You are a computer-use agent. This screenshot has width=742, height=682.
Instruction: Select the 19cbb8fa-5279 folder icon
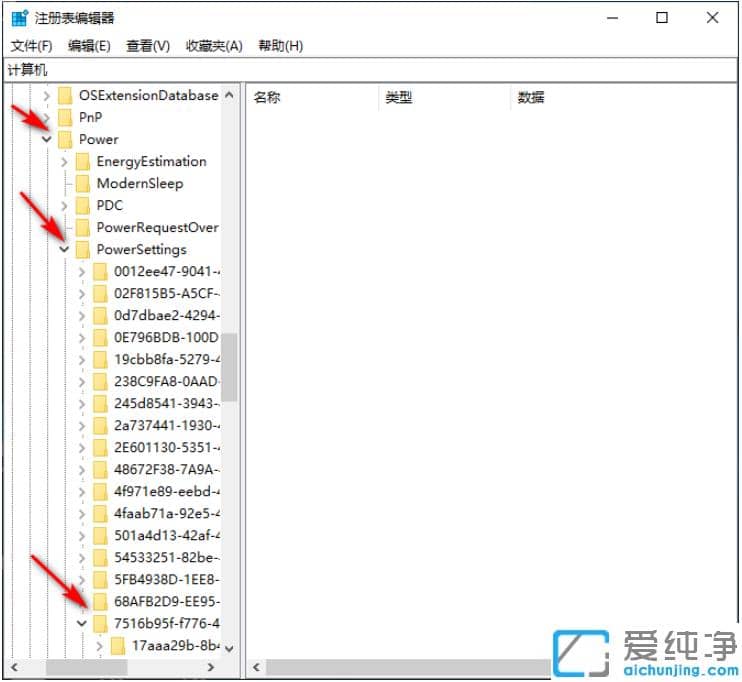pos(100,359)
